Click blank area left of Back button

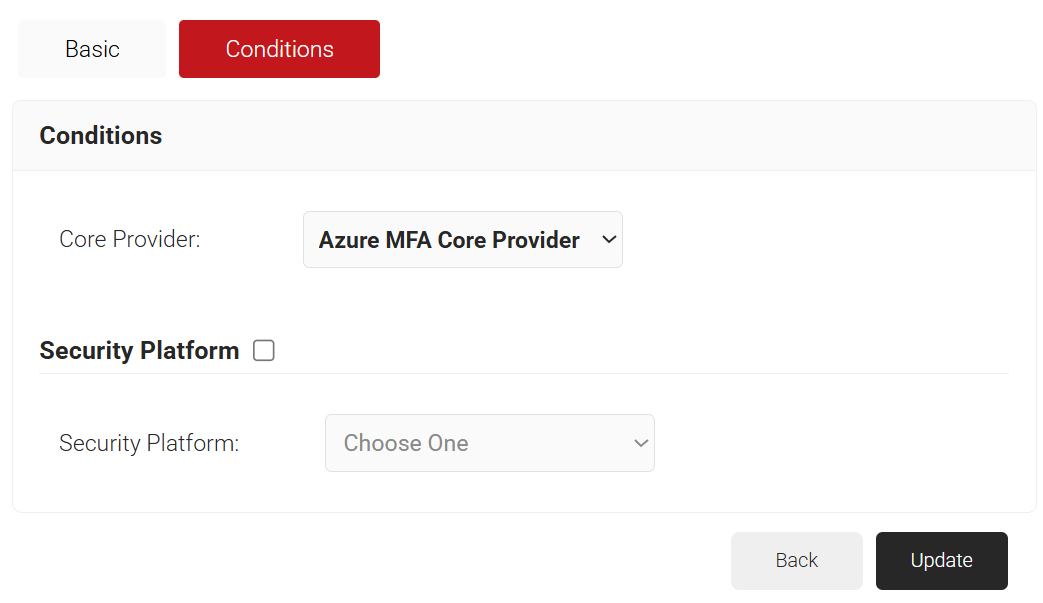pyautogui.click(x=400, y=561)
